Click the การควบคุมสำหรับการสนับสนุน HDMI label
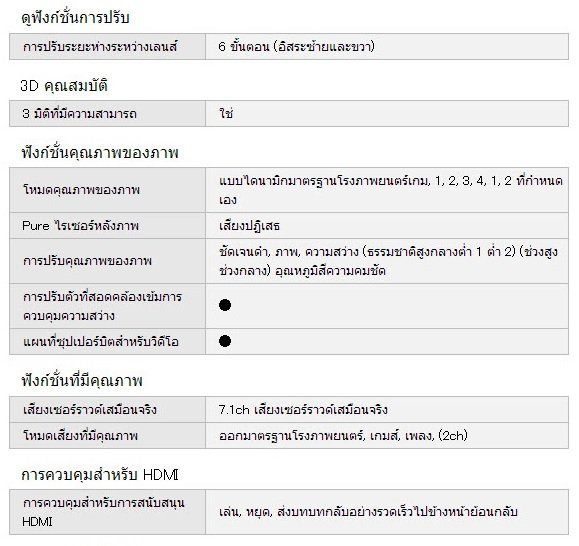This screenshot has height=546, width=579. click(103, 512)
